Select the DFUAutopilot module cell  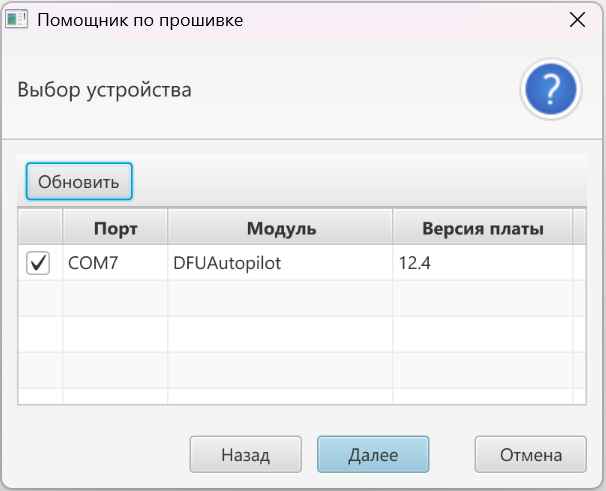(x=281, y=263)
